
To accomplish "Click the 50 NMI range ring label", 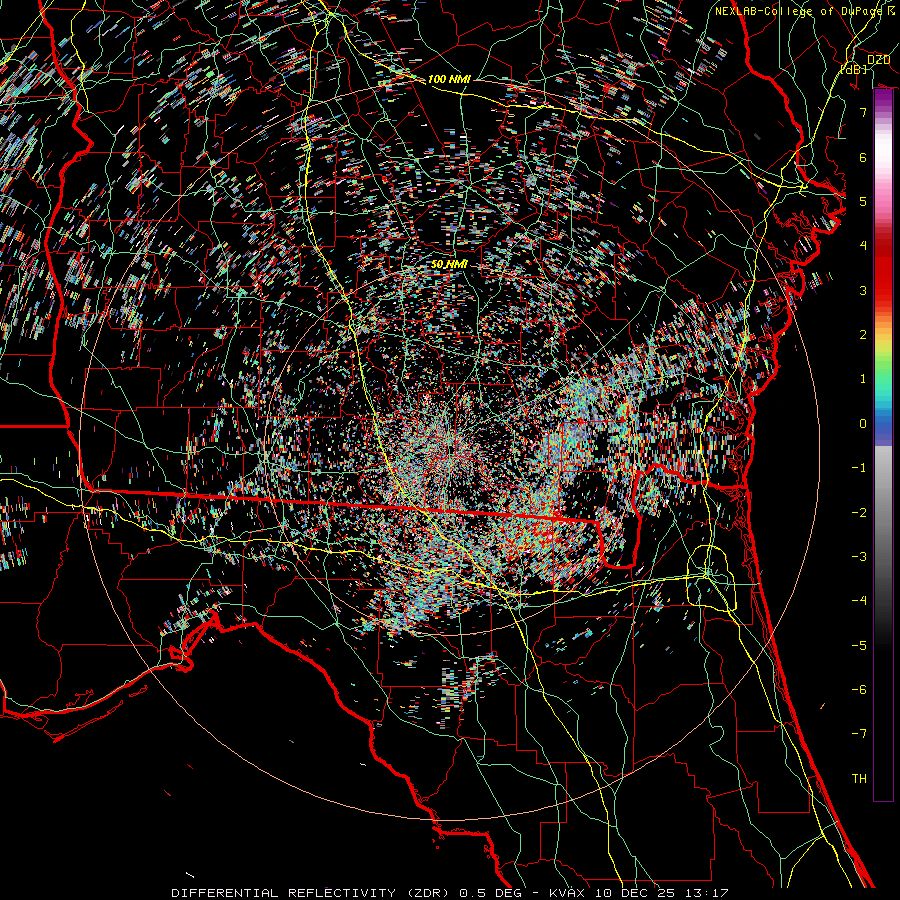I will (x=449, y=264).
